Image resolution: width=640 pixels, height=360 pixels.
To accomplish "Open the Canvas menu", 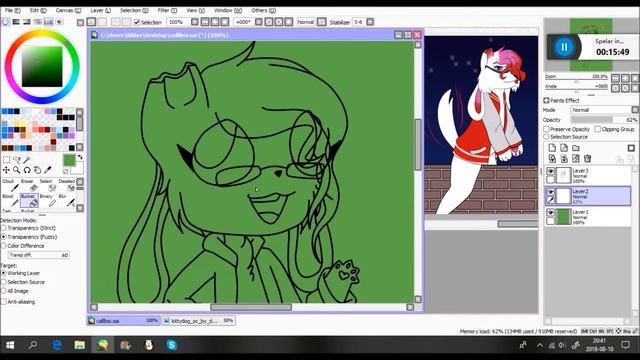I will coord(68,10).
